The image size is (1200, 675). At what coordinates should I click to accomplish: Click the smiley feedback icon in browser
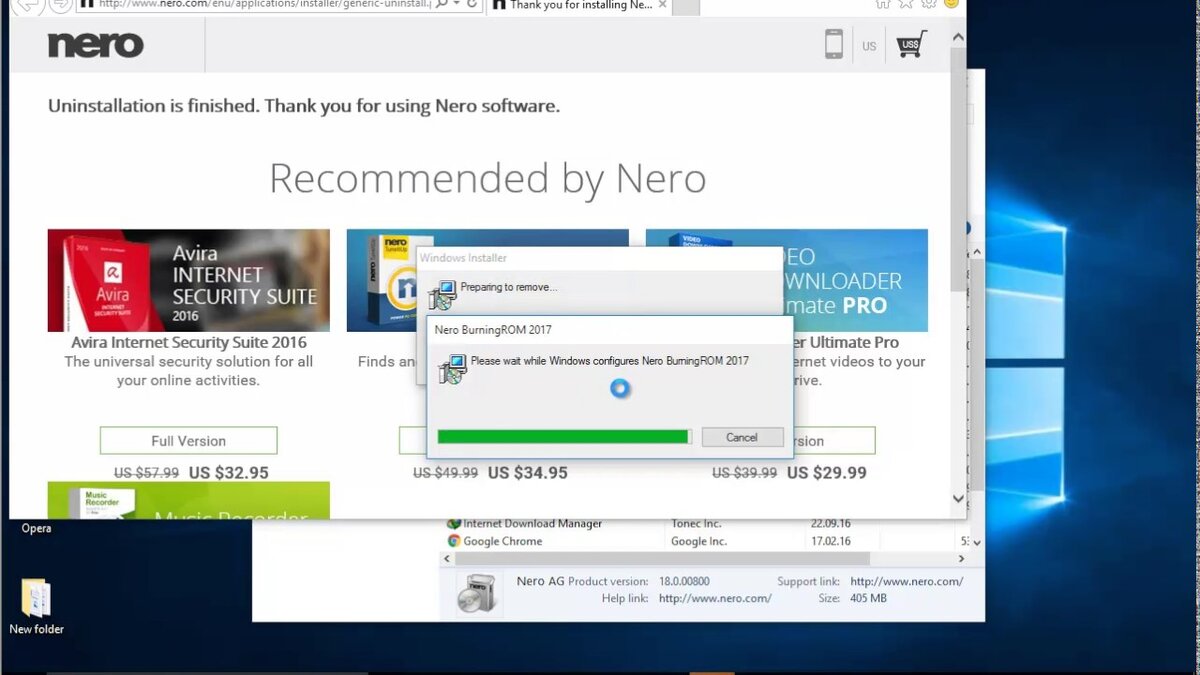click(951, 4)
